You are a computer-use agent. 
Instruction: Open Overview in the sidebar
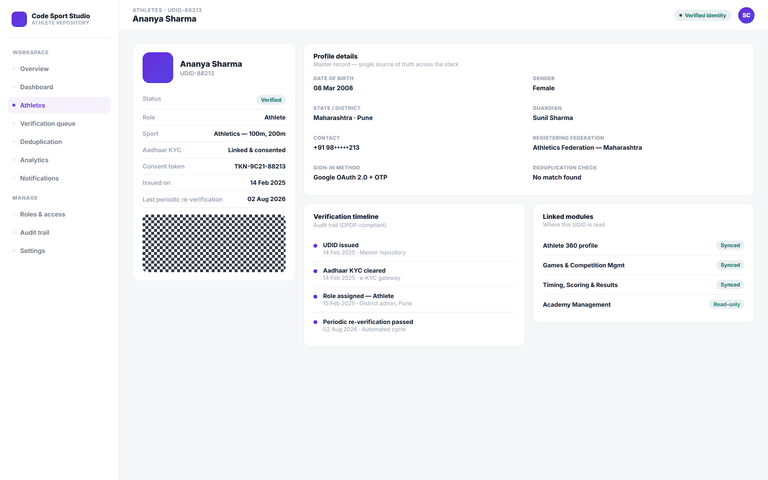point(59,69)
